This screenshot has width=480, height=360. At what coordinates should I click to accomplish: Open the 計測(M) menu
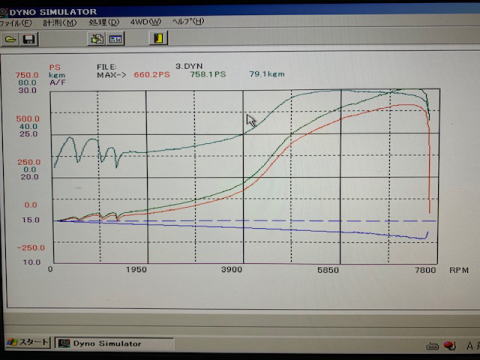click(x=60, y=23)
